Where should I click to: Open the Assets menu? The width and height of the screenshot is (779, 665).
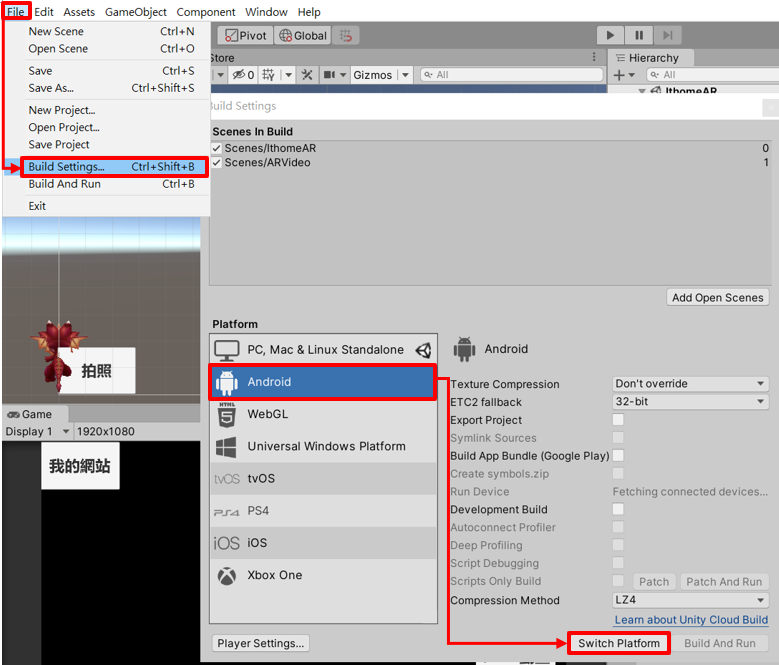coord(78,11)
